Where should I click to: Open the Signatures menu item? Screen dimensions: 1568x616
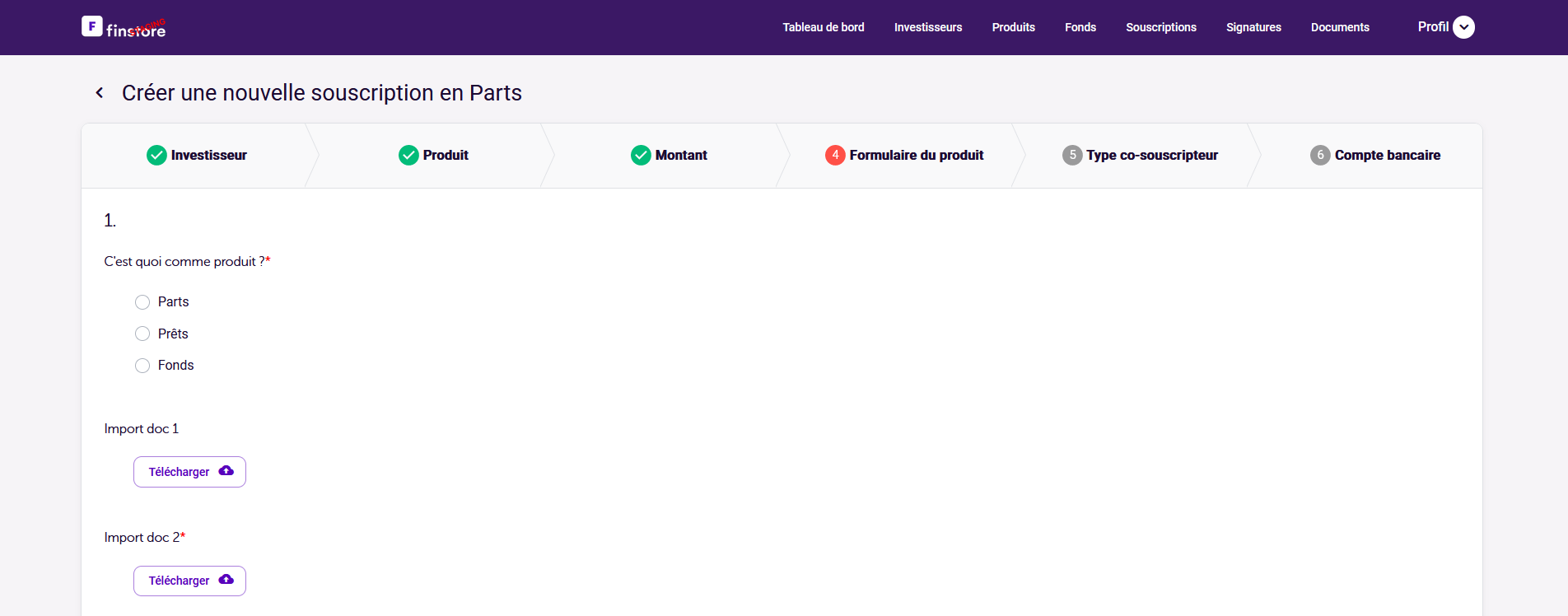point(1253,27)
